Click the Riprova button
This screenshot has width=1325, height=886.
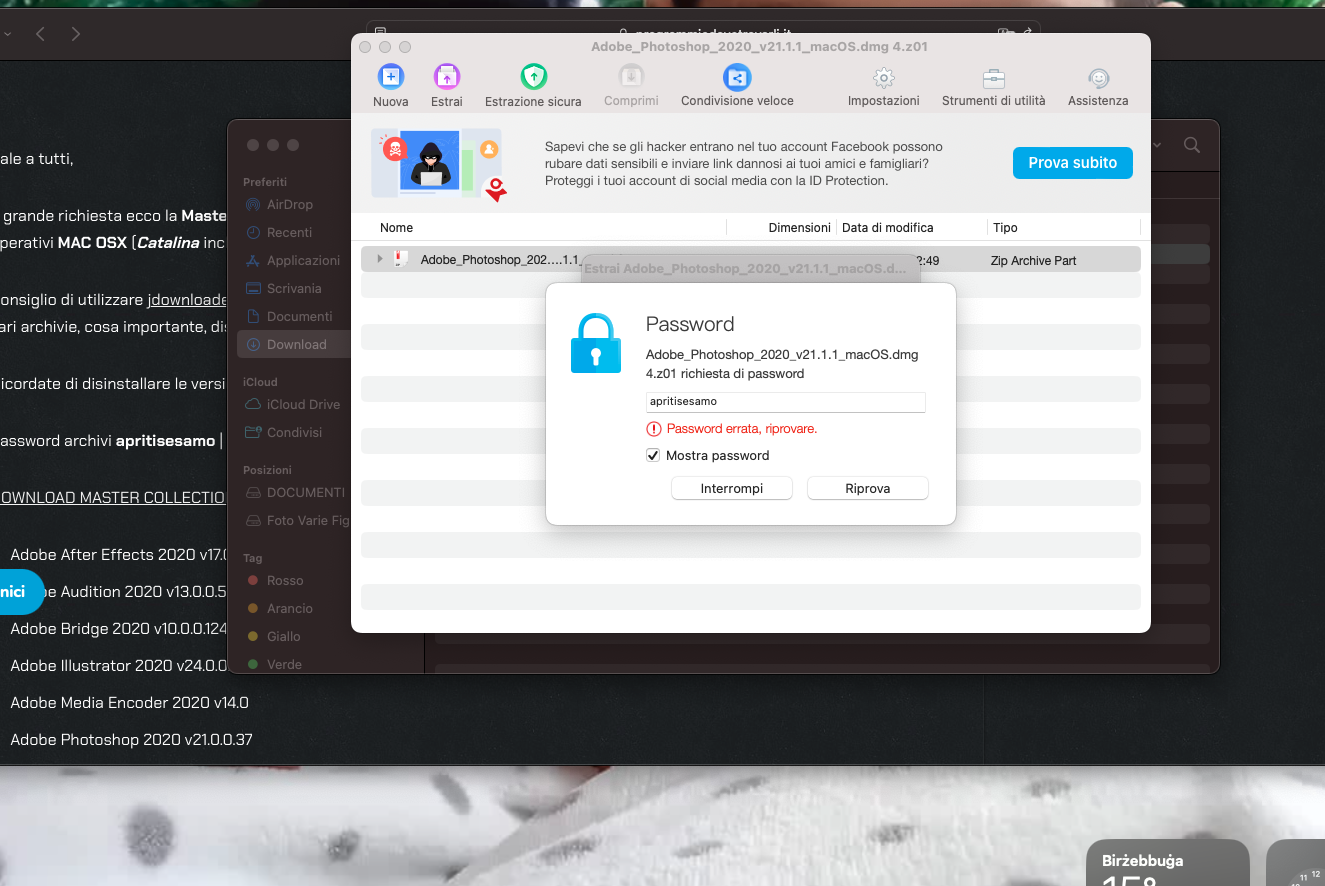868,488
